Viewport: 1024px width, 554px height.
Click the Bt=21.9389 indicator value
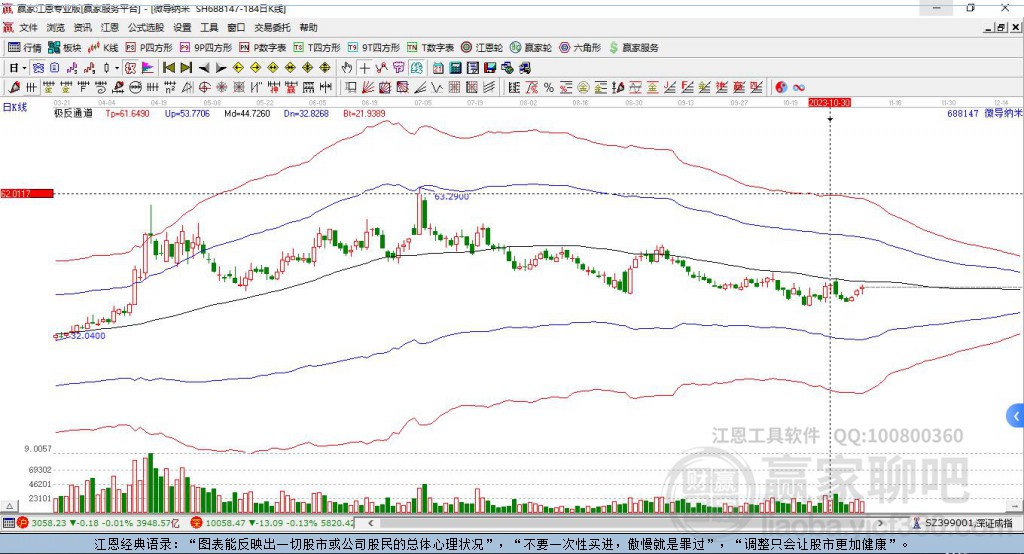(x=364, y=113)
